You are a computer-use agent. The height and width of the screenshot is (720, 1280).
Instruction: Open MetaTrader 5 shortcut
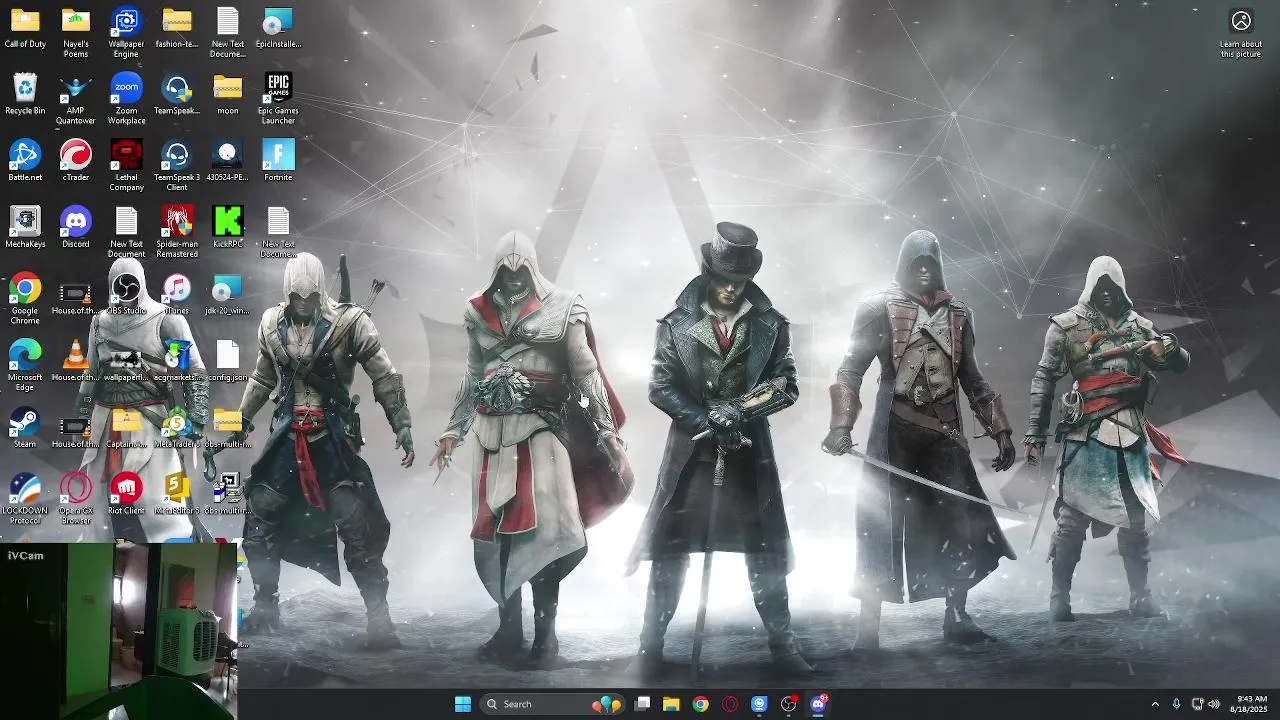pos(177,428)
